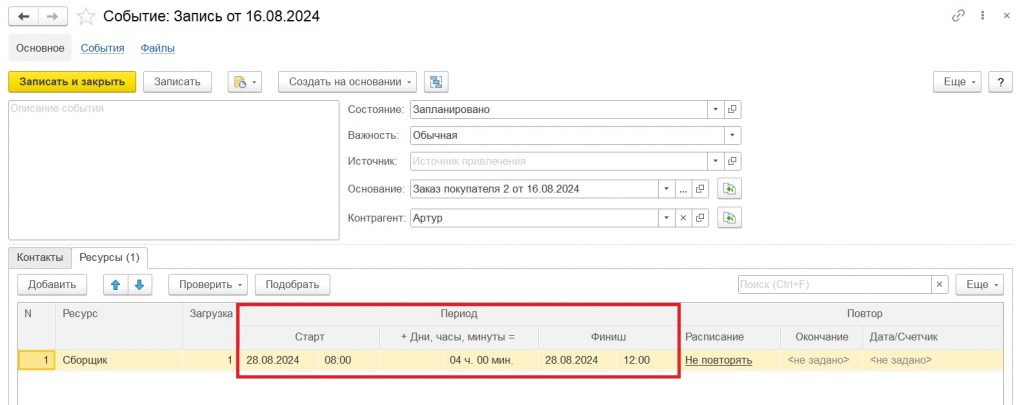Click Записать и закрыть button

click(x=72, y=82)
